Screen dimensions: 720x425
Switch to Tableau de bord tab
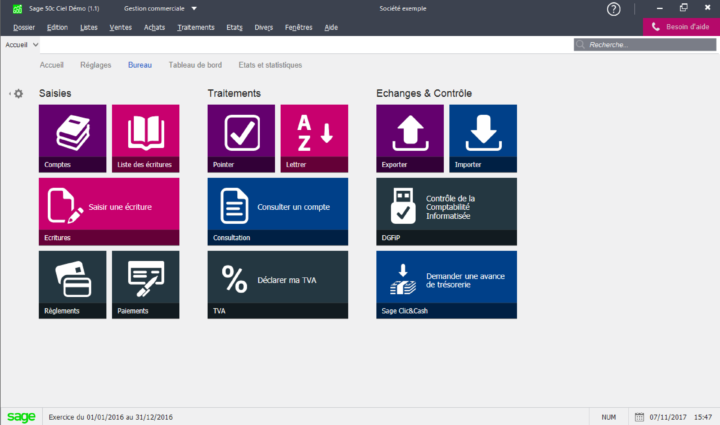click(195, 65)
